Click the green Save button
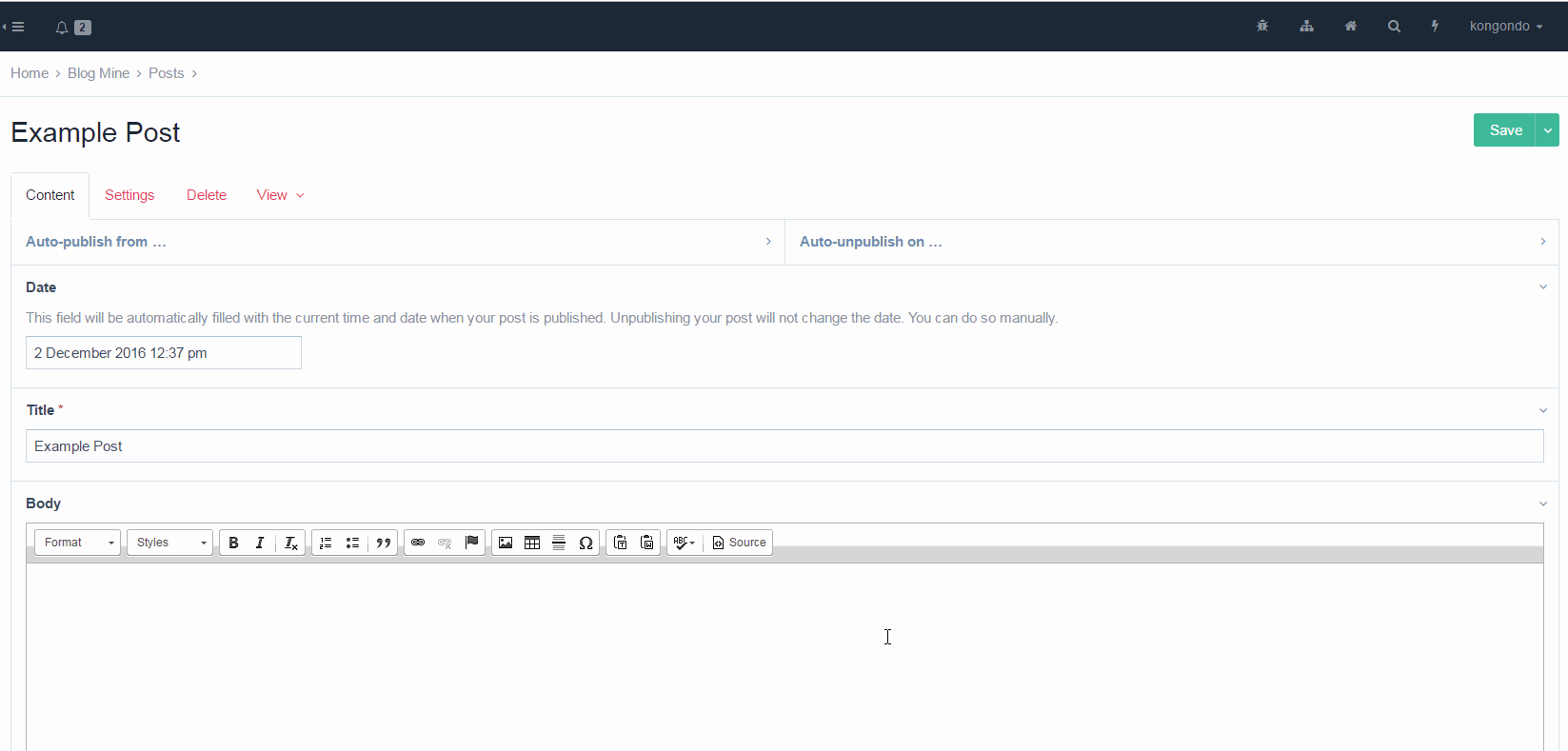 [x=1504, y=130]
